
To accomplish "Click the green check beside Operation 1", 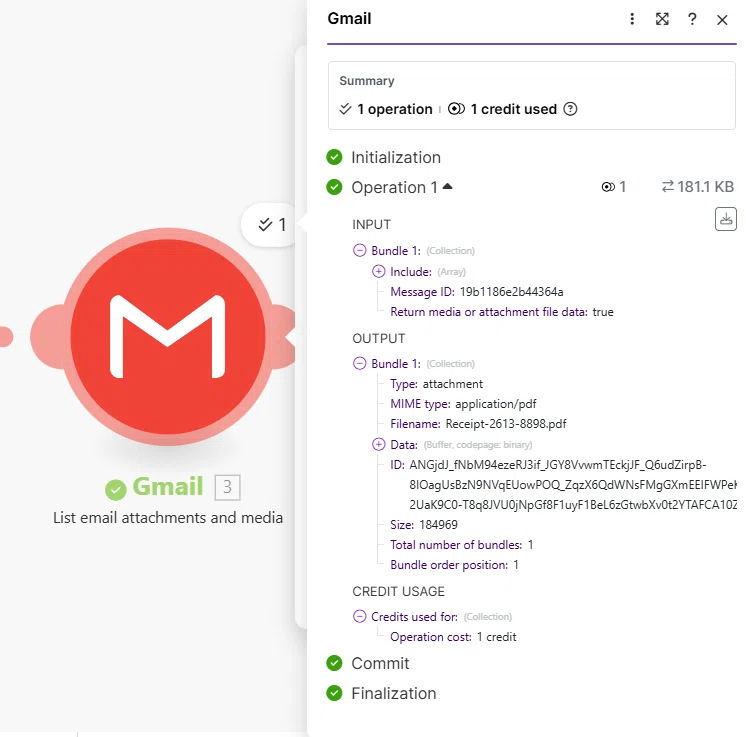I will click(x=334, y=187).
